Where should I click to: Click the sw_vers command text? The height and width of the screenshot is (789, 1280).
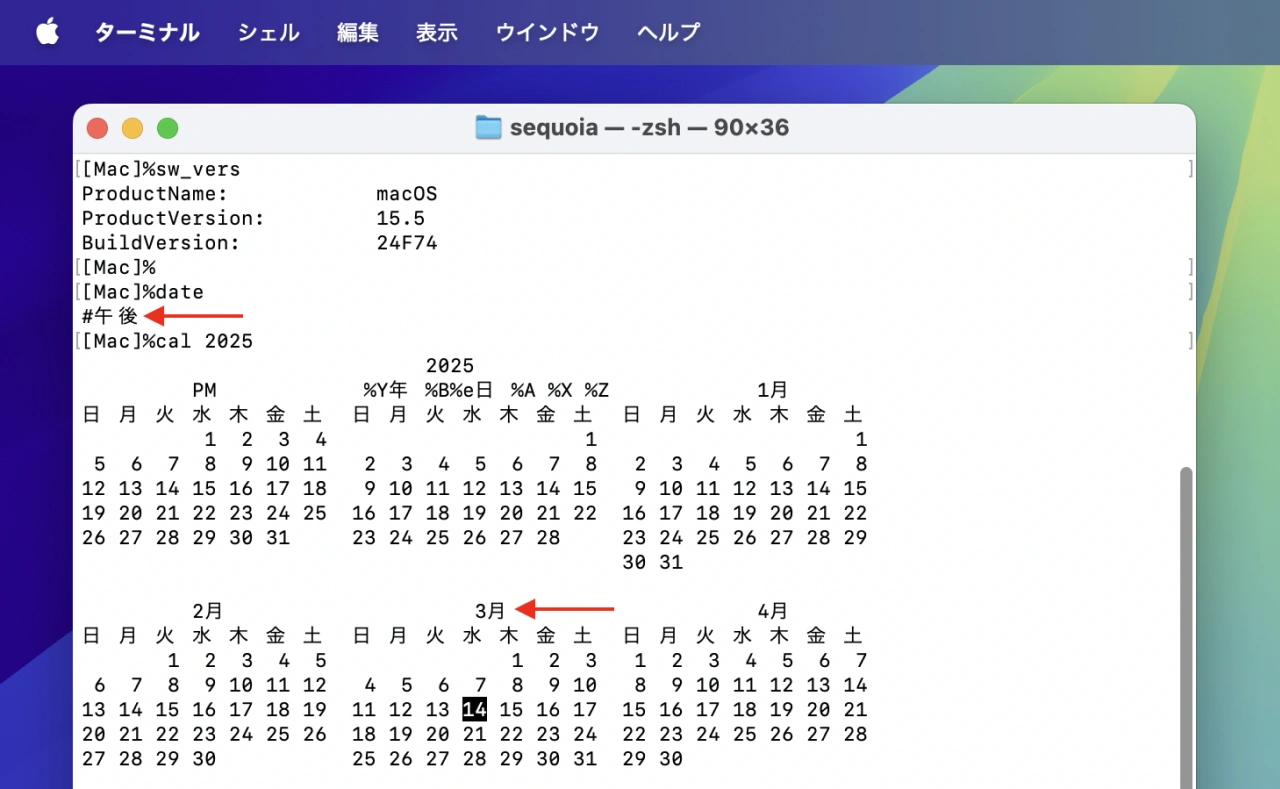pyautogui.click(x=198, y=170)
